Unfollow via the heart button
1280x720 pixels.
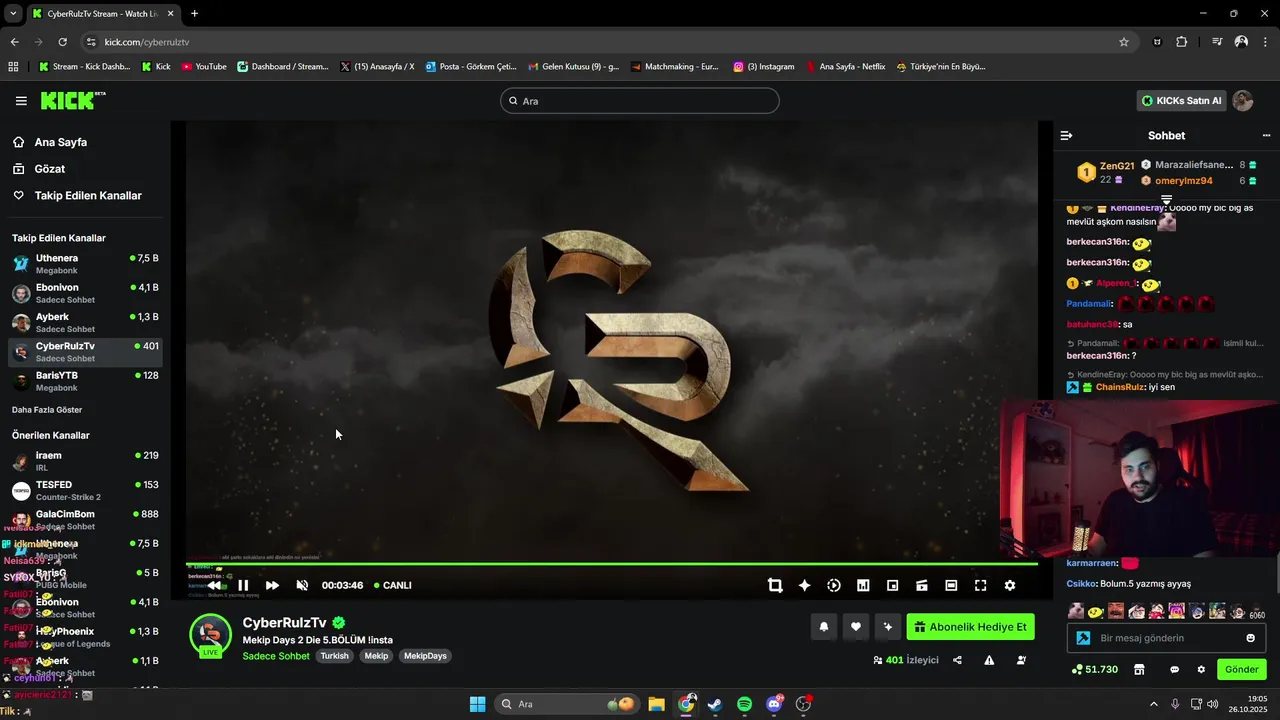coord(856,627)
